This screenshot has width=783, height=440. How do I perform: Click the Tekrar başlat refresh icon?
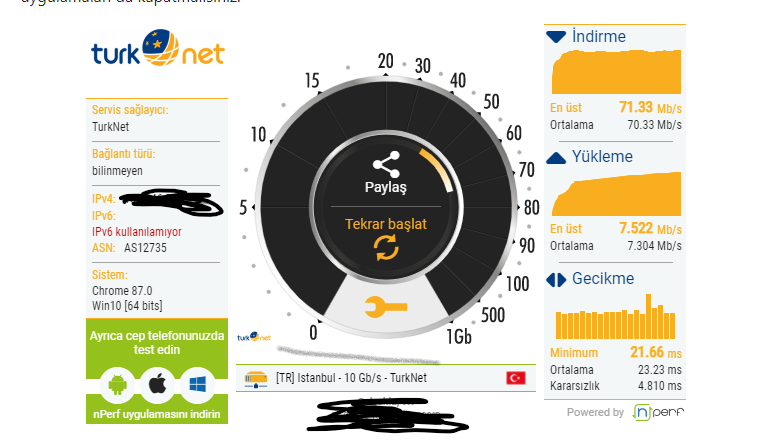pos(386,248)
